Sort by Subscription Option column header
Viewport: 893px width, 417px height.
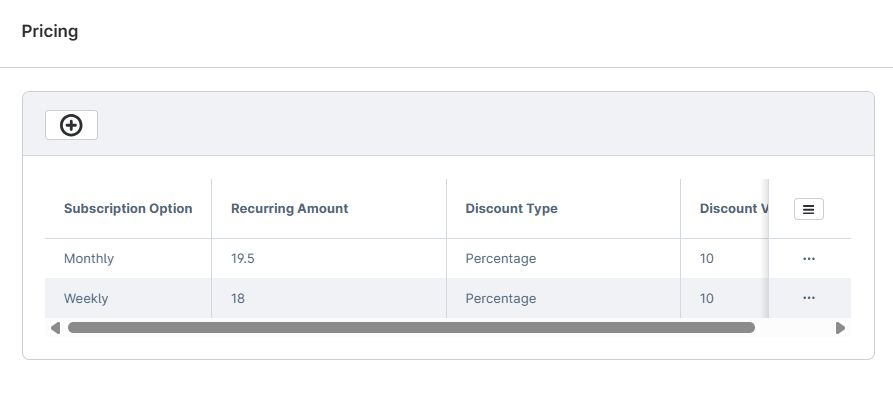click(128, 209)
